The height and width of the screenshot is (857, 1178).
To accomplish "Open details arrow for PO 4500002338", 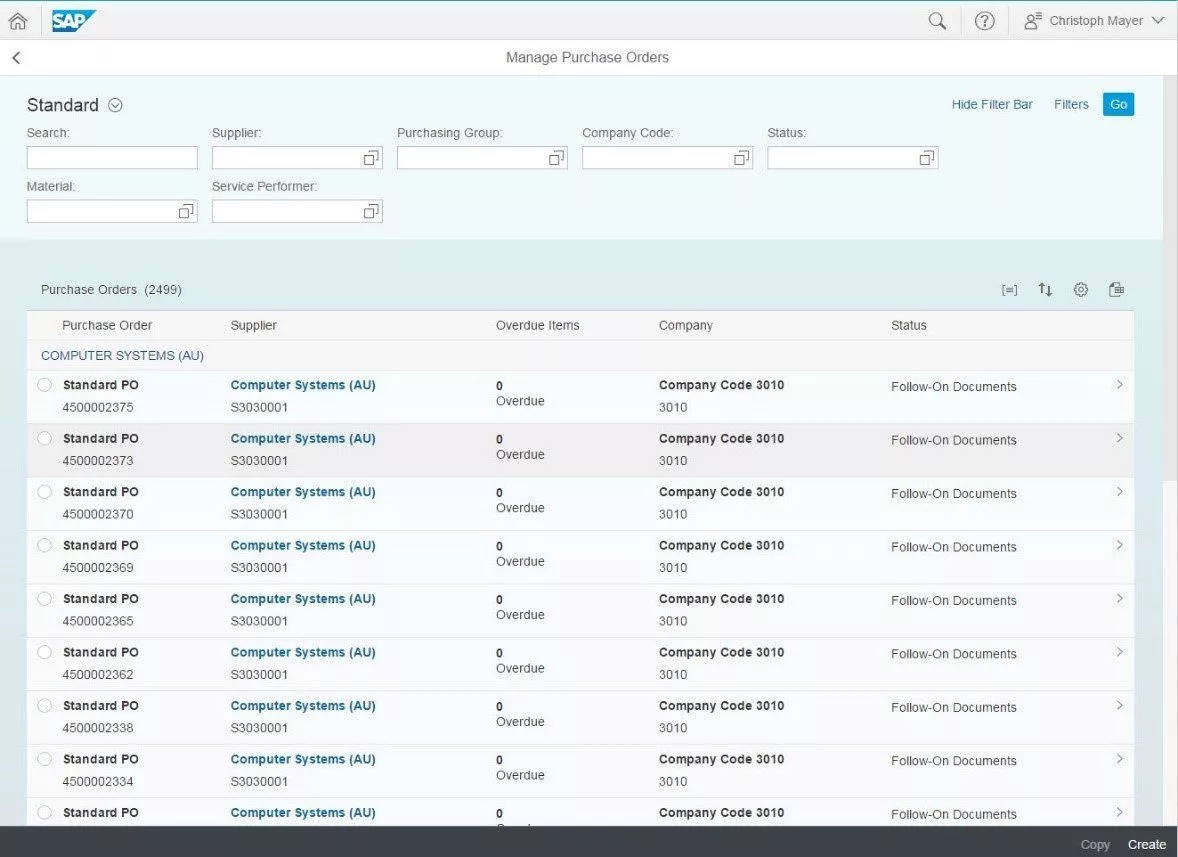I will pyautogui.click(x=1119, y=705).
